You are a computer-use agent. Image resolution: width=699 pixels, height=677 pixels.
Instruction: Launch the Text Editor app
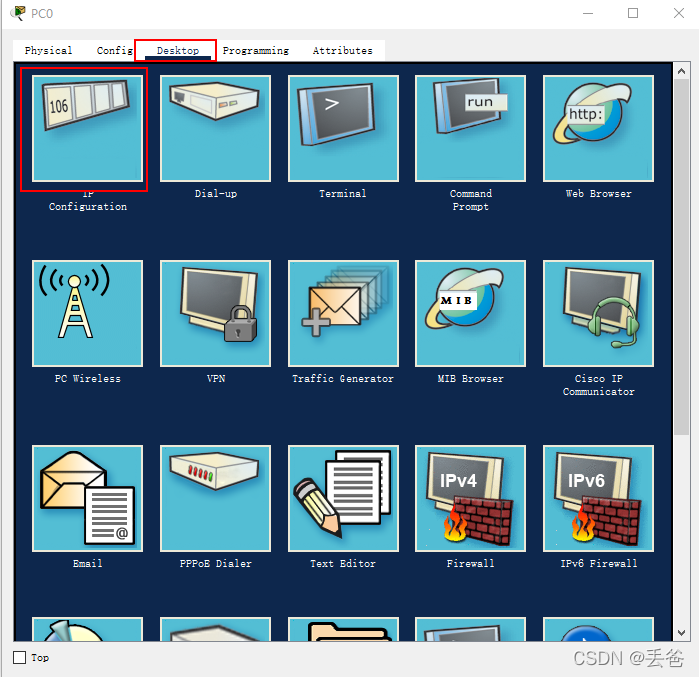(x=343, y=498)
